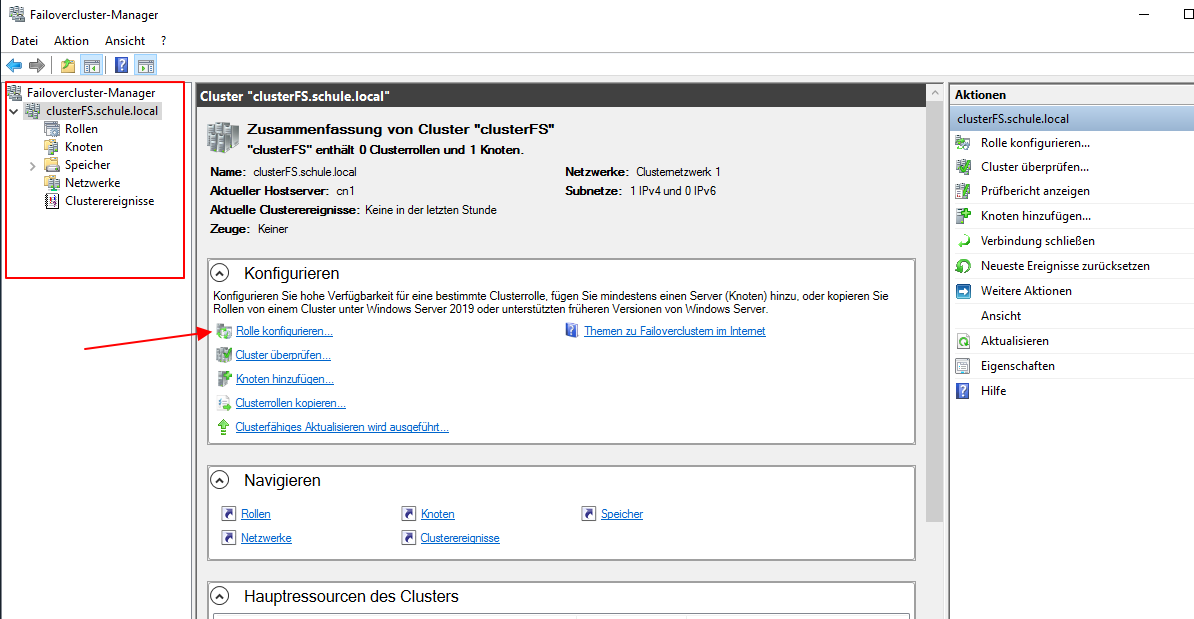Click the Aktualisieren refresh icon
This screenshot has height=619, width=1194.
pos(964,340)
